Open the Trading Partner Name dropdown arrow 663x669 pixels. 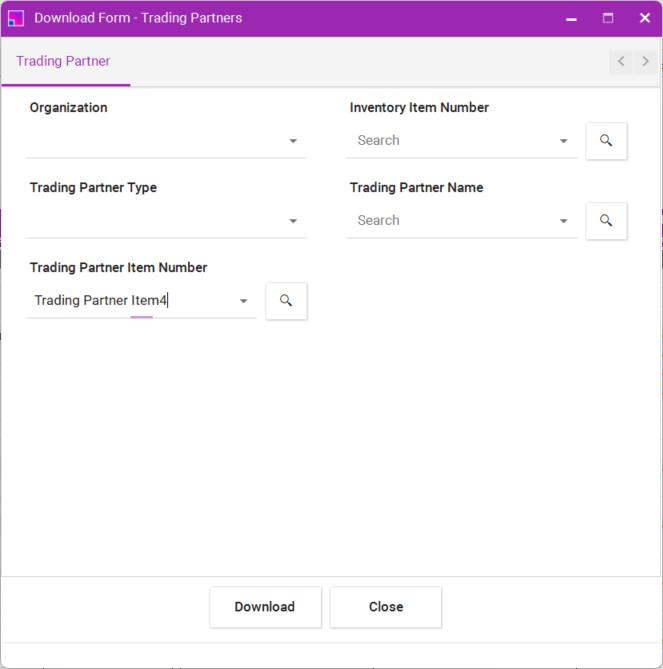click(x=564, y=221)
